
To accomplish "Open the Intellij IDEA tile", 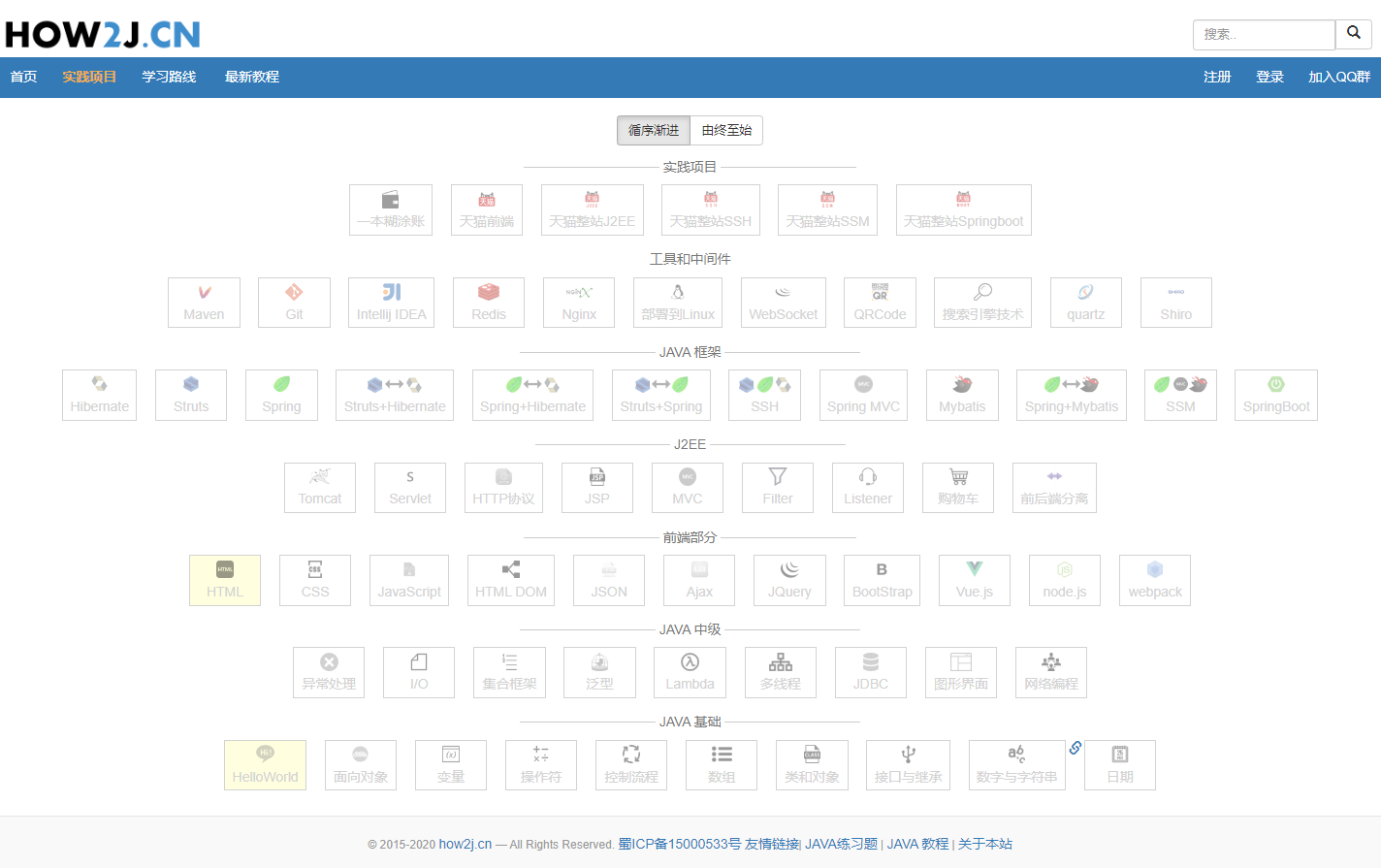I will [392, 303].
